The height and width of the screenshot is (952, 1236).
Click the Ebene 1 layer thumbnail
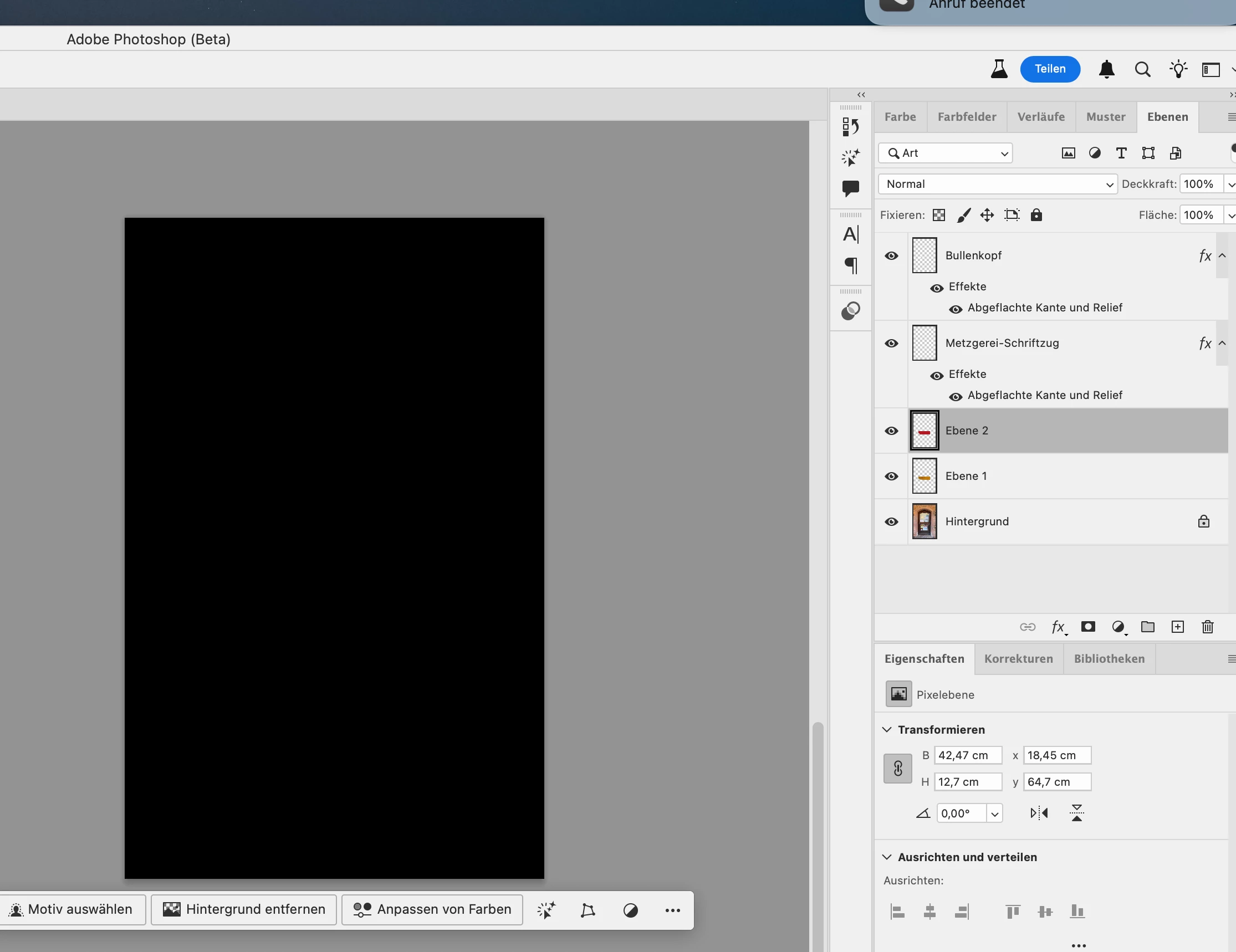(924, 477)
